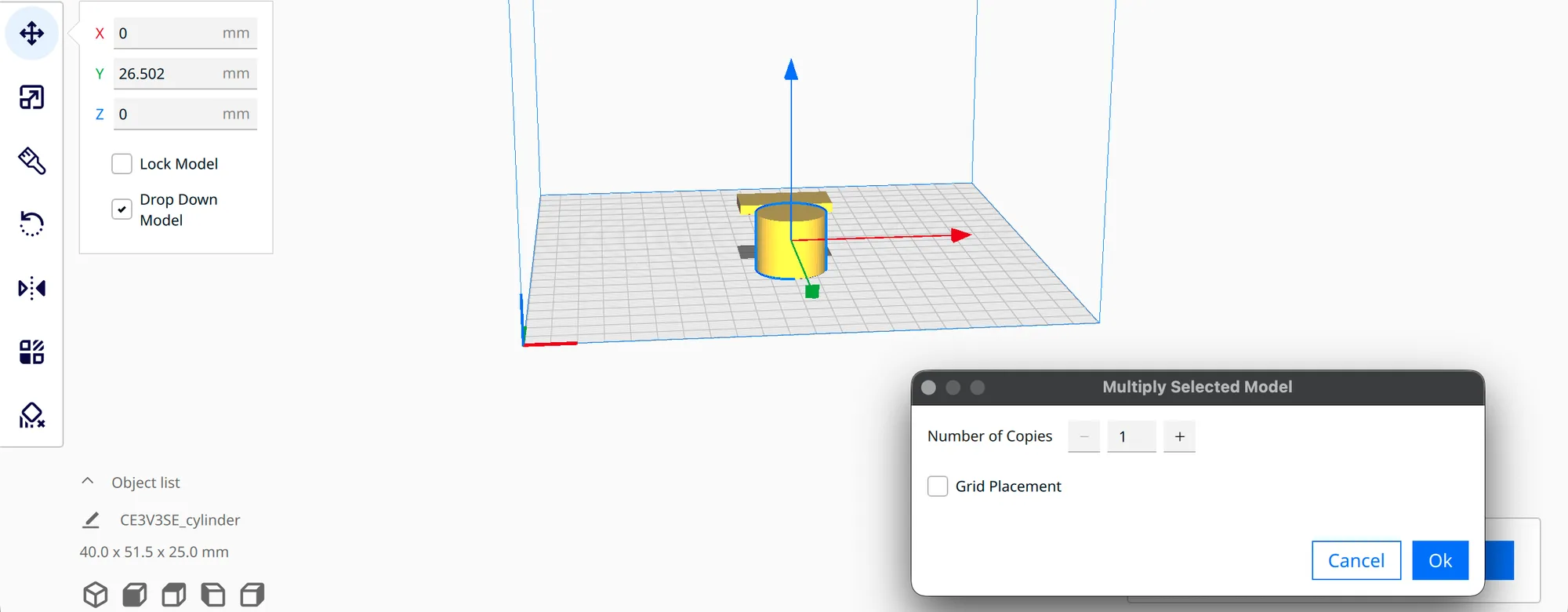Click the green Y-axis square handle
Image resolution: width=1568 pixels, height=612 pixels.
point(812,292)
